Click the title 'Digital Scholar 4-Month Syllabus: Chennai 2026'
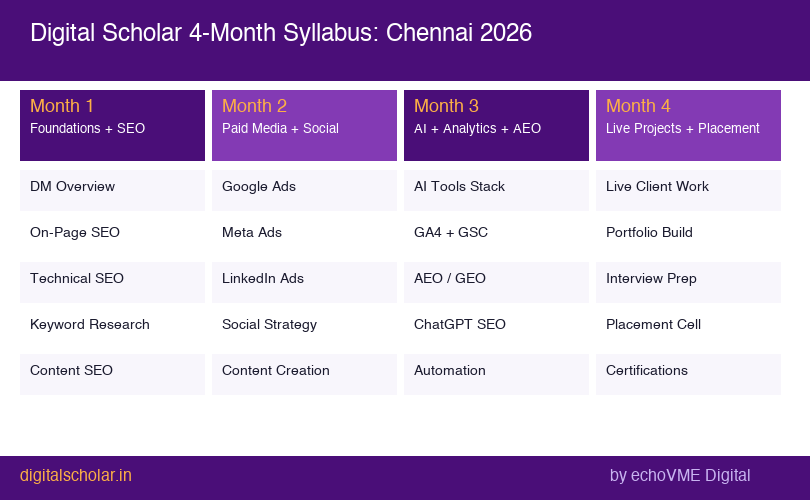This screenshot has height=500, width=810. point(281,33)
